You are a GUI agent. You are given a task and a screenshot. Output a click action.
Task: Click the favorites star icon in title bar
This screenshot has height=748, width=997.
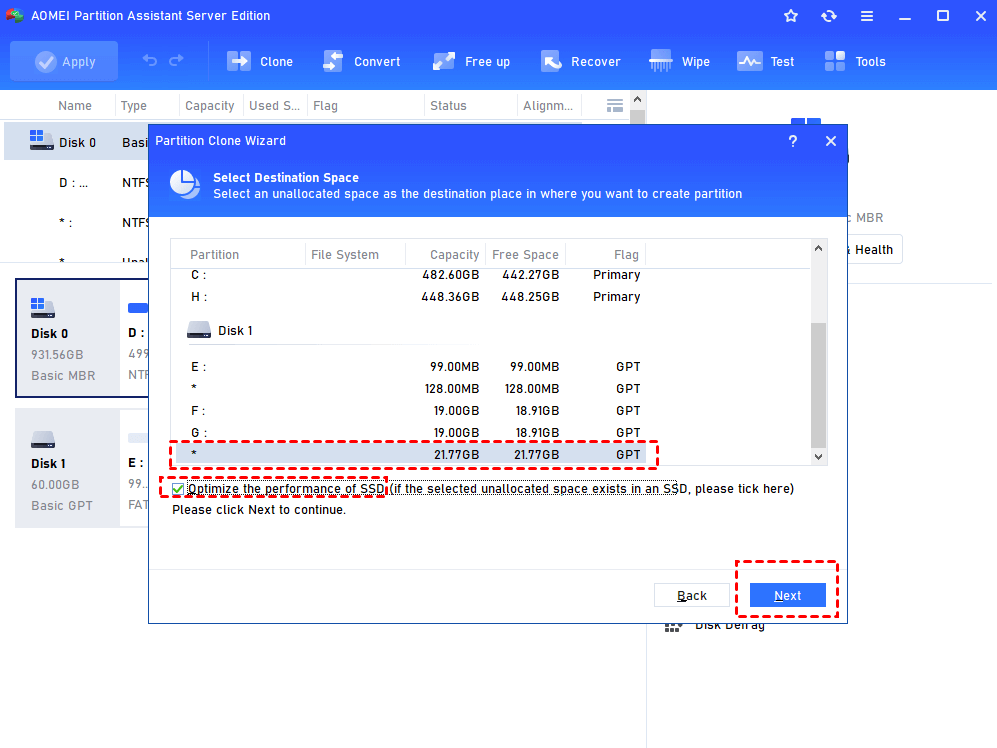(x=790, y=16)
